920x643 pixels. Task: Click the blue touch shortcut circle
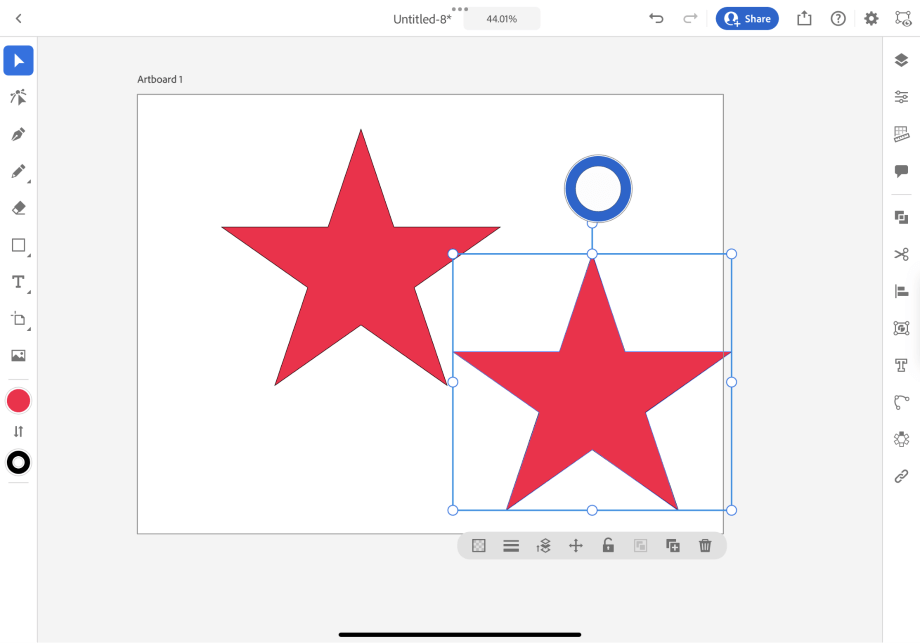598,189
